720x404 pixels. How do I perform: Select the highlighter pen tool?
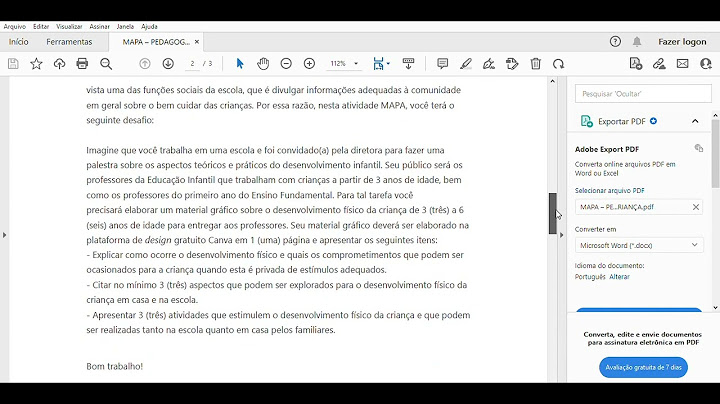pyautogui.click(x=466, y=64)
